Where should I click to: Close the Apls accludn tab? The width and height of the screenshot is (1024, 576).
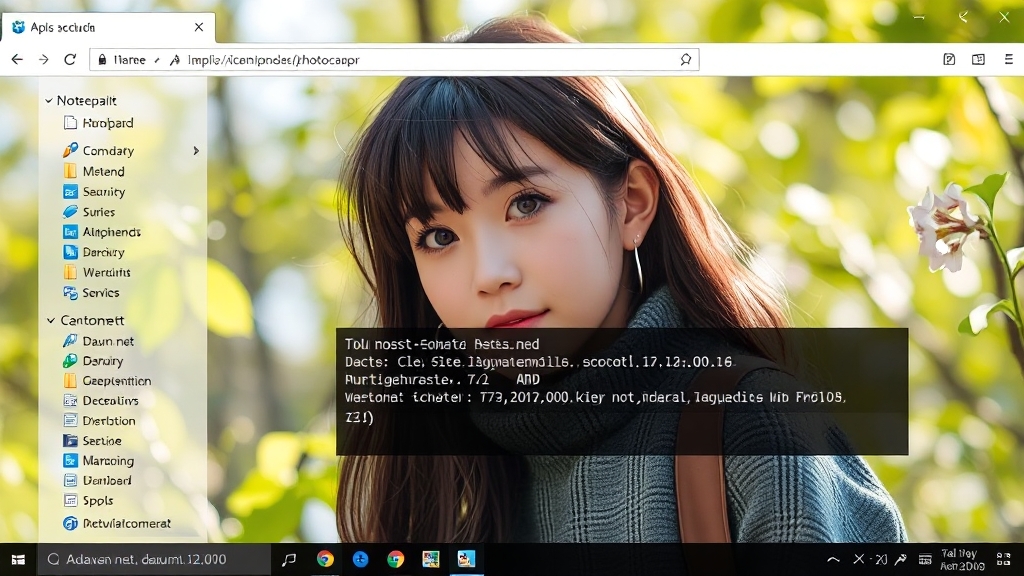[x=199, y=28]
